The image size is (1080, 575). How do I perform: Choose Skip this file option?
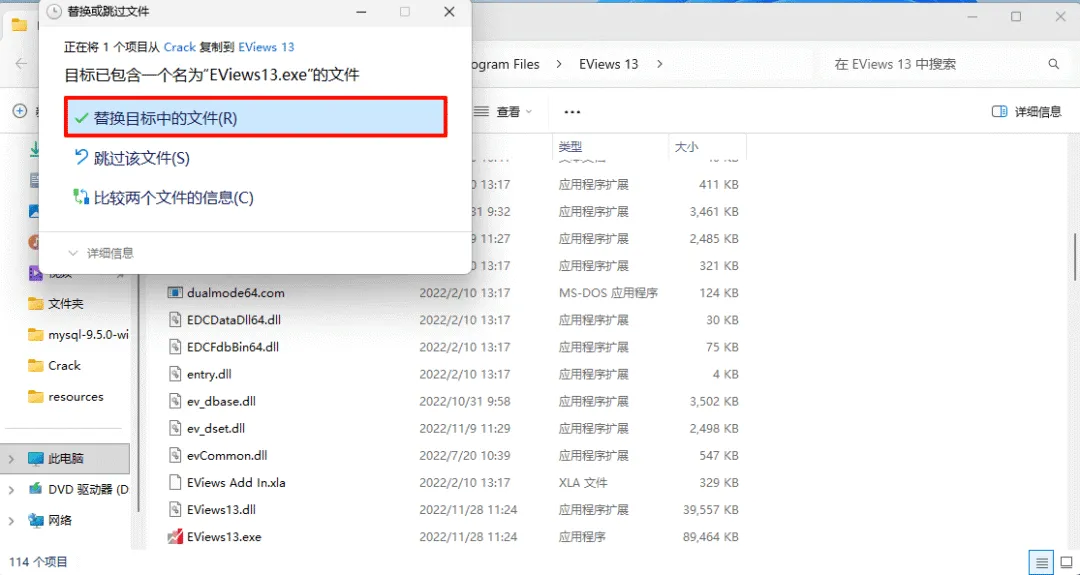pos(131,158)
